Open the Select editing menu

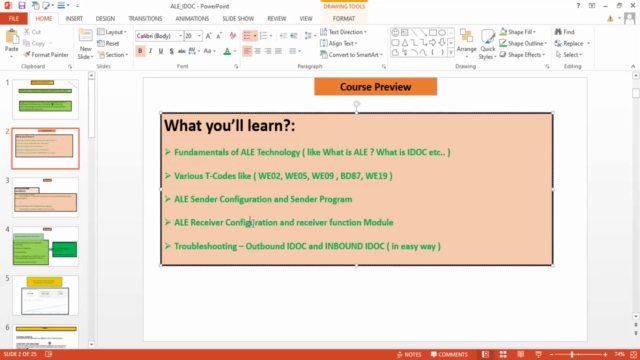(x=569, y=55)
